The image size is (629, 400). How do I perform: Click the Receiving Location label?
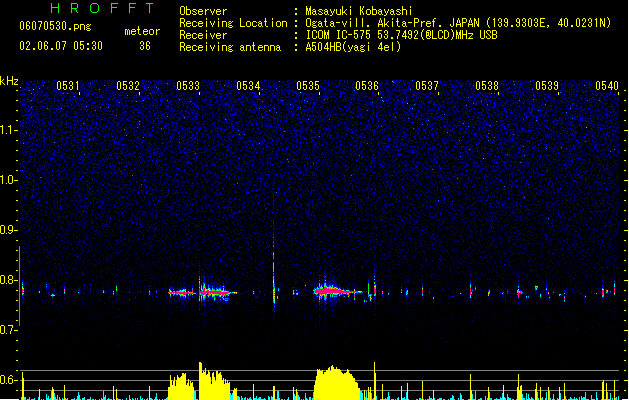coord(233,23)
